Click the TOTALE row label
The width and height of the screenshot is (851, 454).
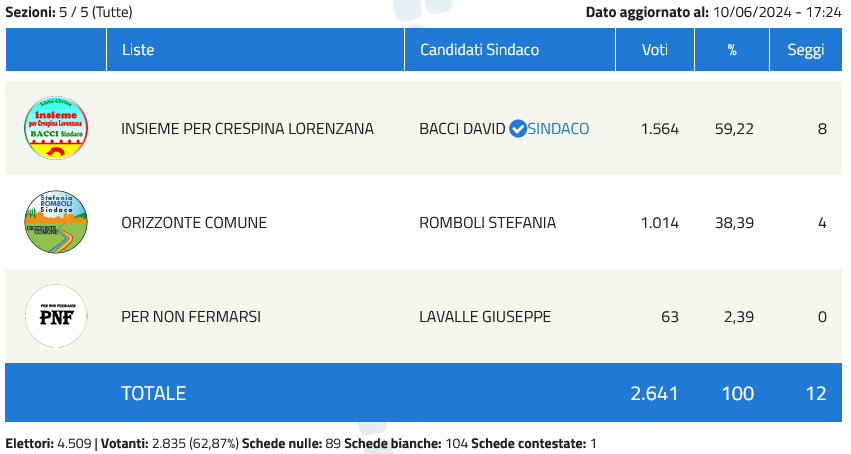point(154,393)
